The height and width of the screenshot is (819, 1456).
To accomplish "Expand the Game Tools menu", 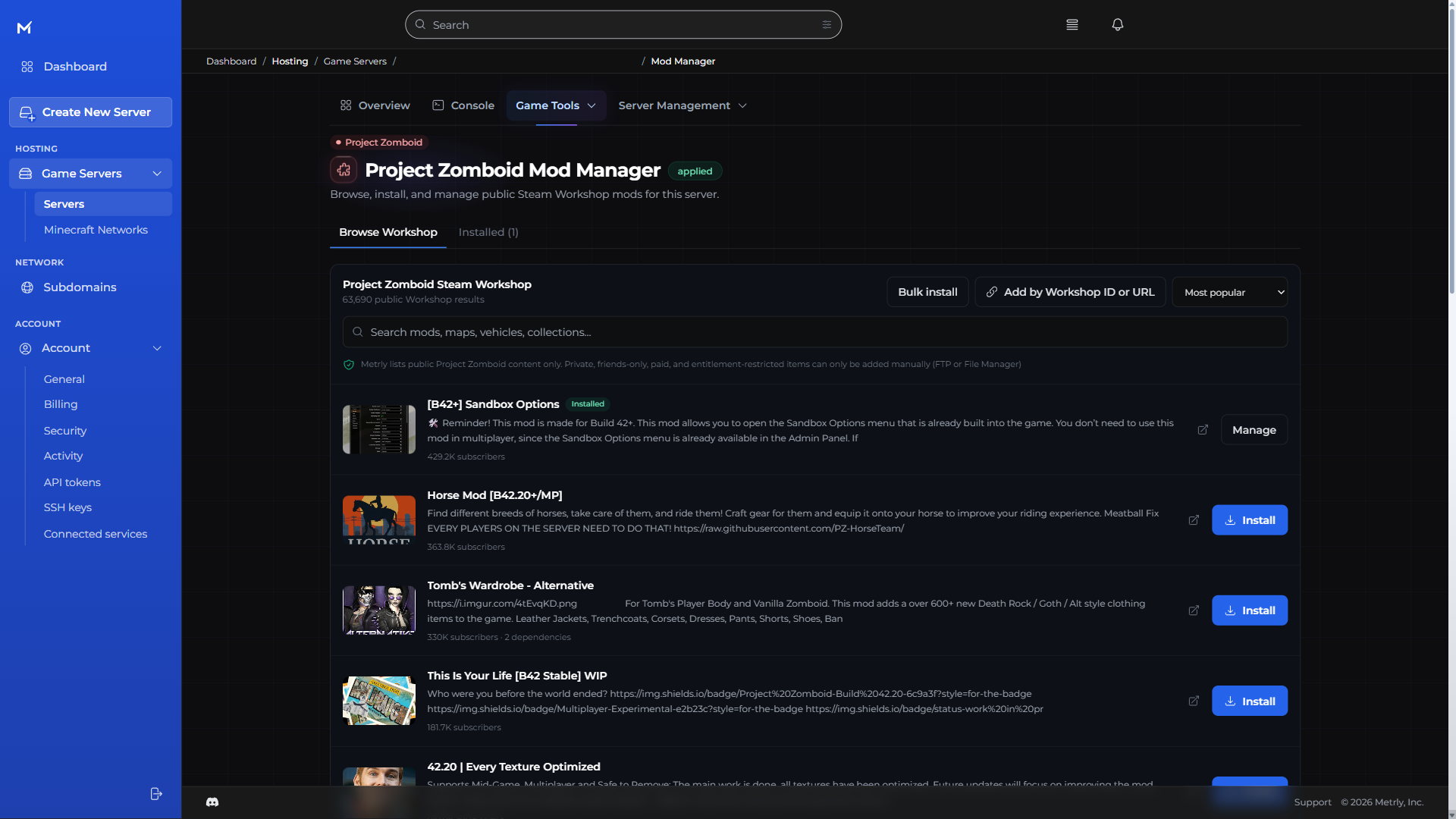I will tap(556, 105).
